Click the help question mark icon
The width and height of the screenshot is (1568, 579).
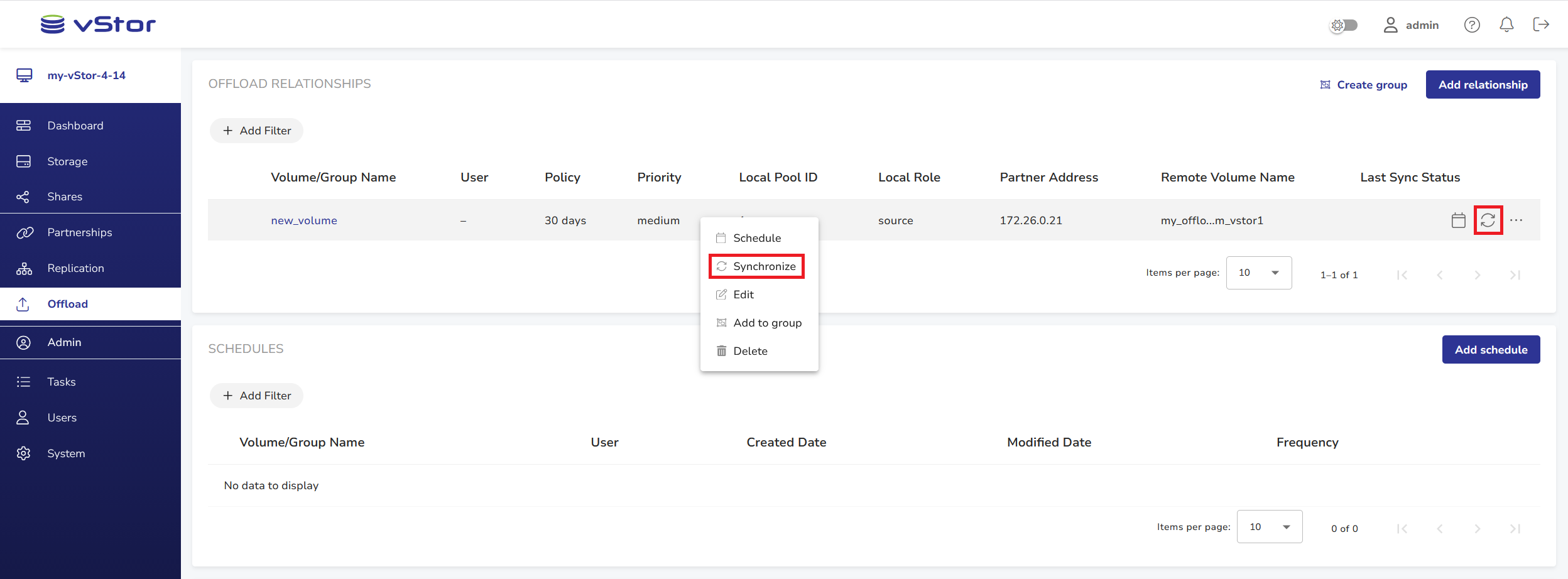click(1471, 25)
